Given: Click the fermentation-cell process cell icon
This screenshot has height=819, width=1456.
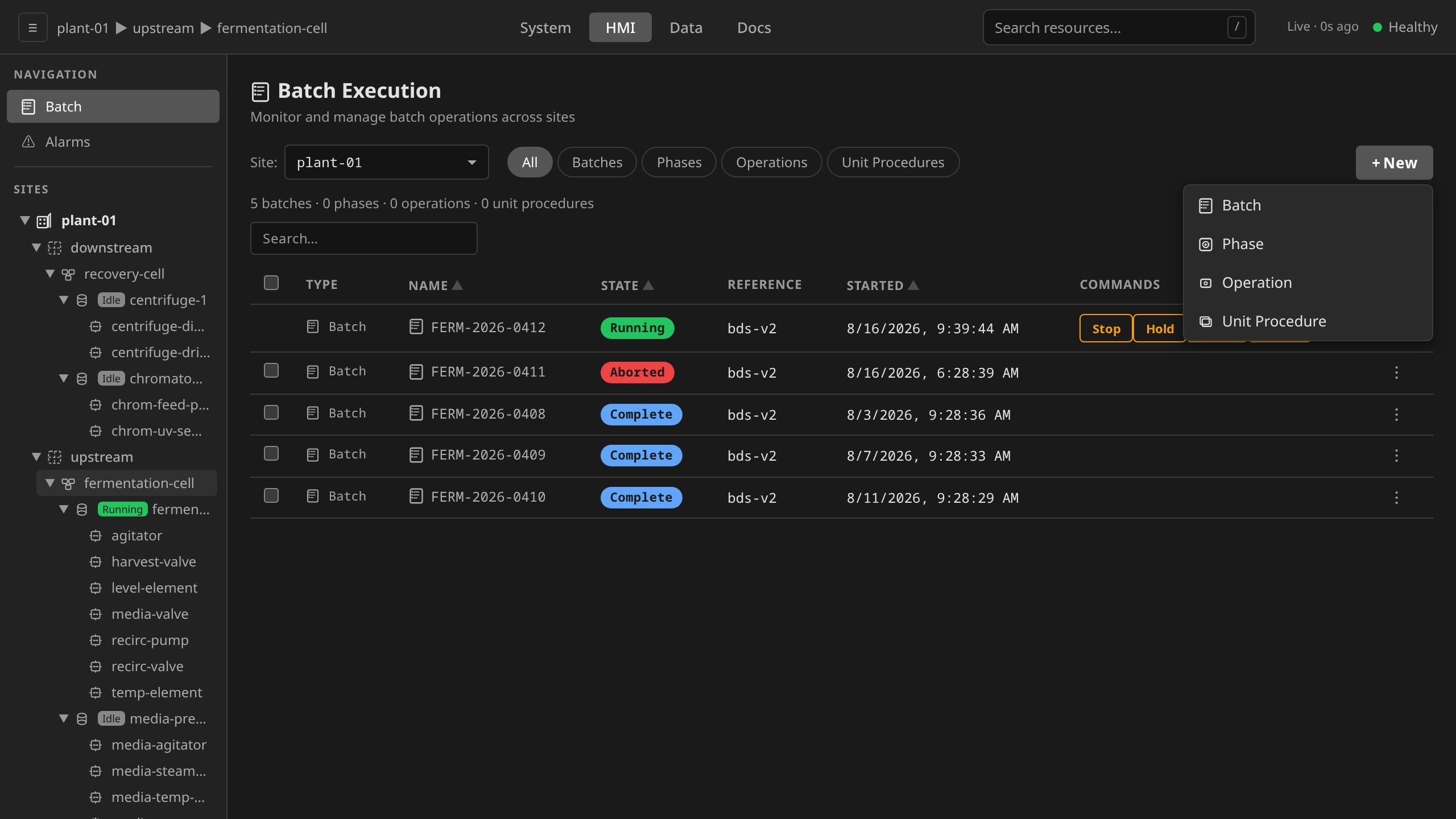Looking at the screenshot, I should click(68, 483).
